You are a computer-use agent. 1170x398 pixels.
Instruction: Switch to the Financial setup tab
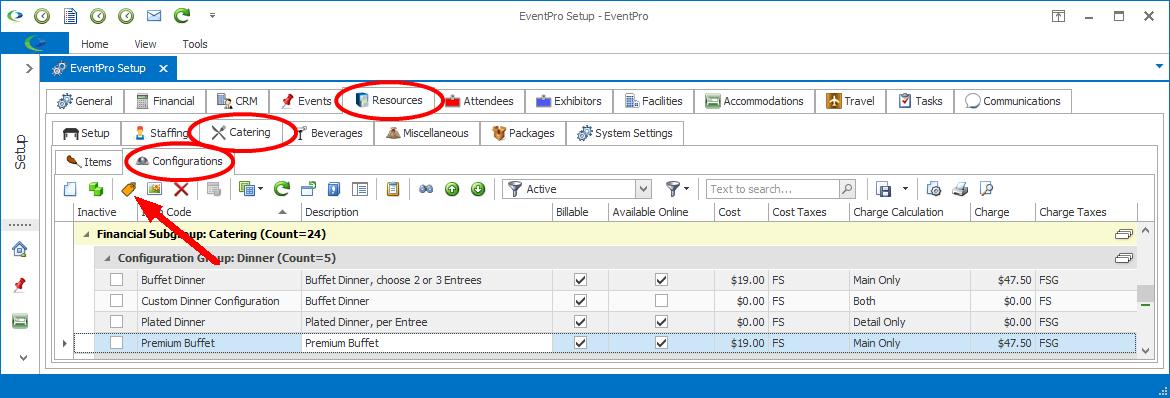[x=165, y=101]
